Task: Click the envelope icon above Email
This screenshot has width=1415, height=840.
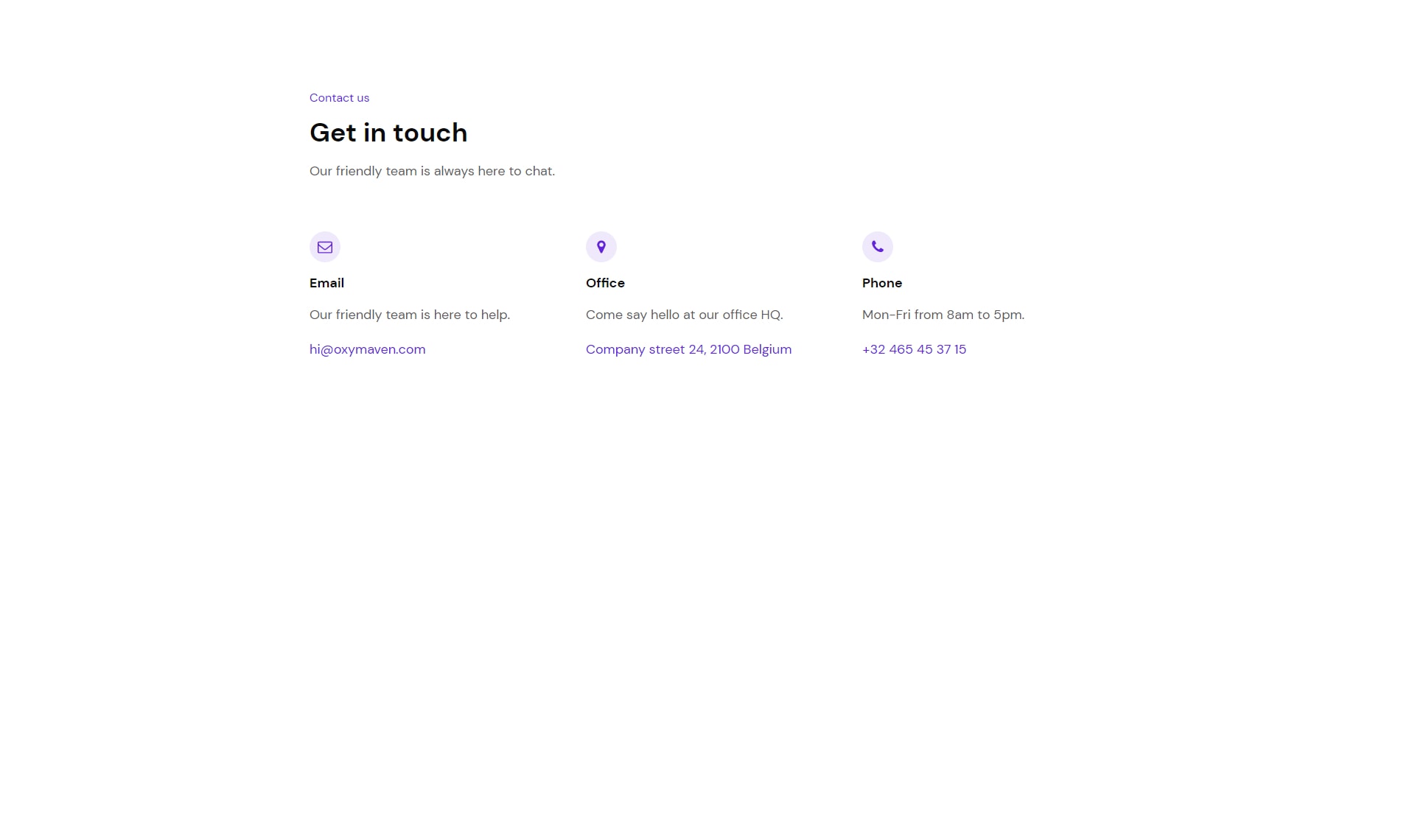Action: (x=325, y=247)
